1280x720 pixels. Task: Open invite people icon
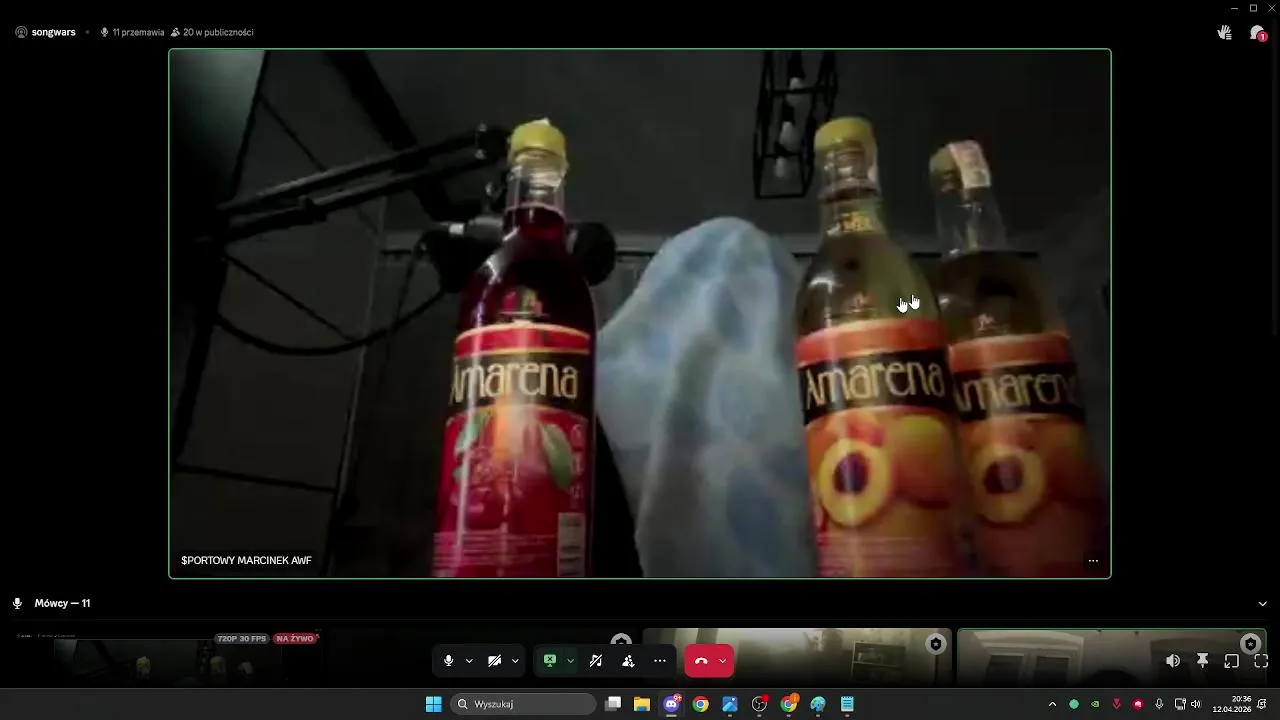[628, 661]
